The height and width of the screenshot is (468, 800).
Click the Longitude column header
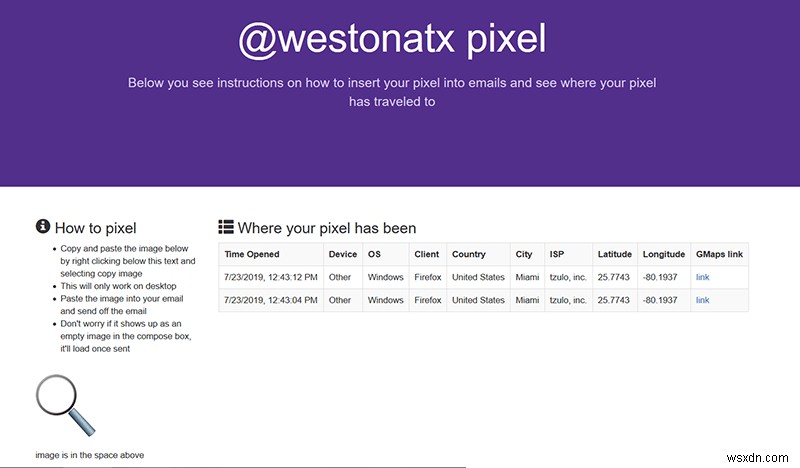tap(663, 254)
